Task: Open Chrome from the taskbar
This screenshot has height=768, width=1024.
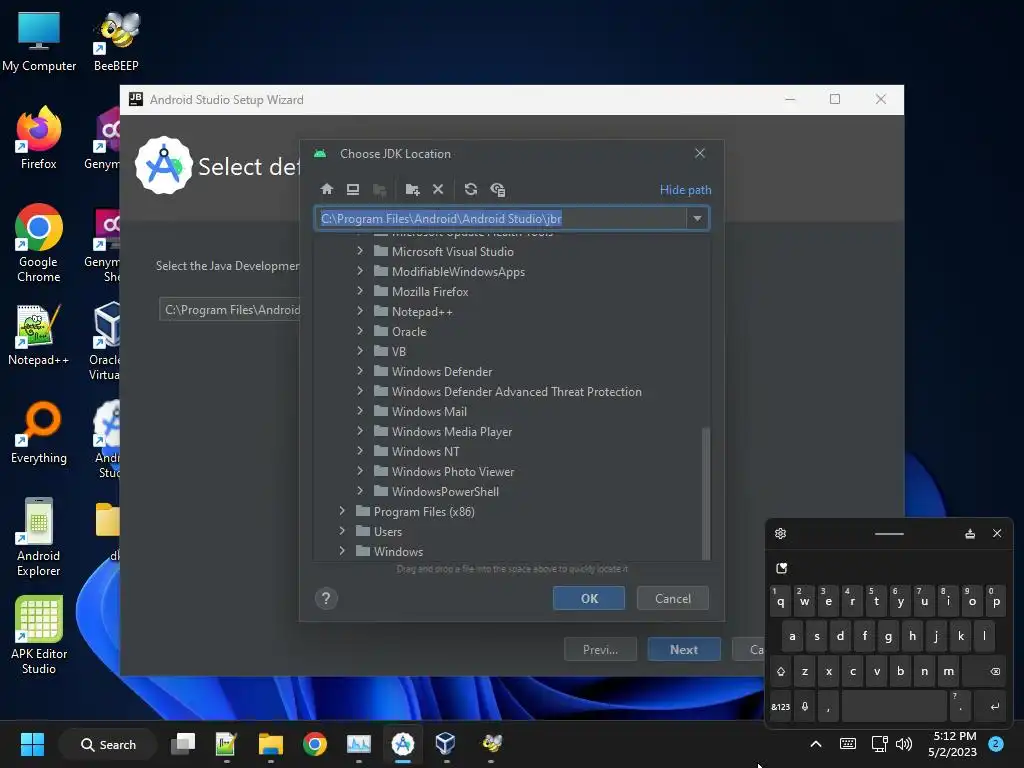Action: coord(315,744)
